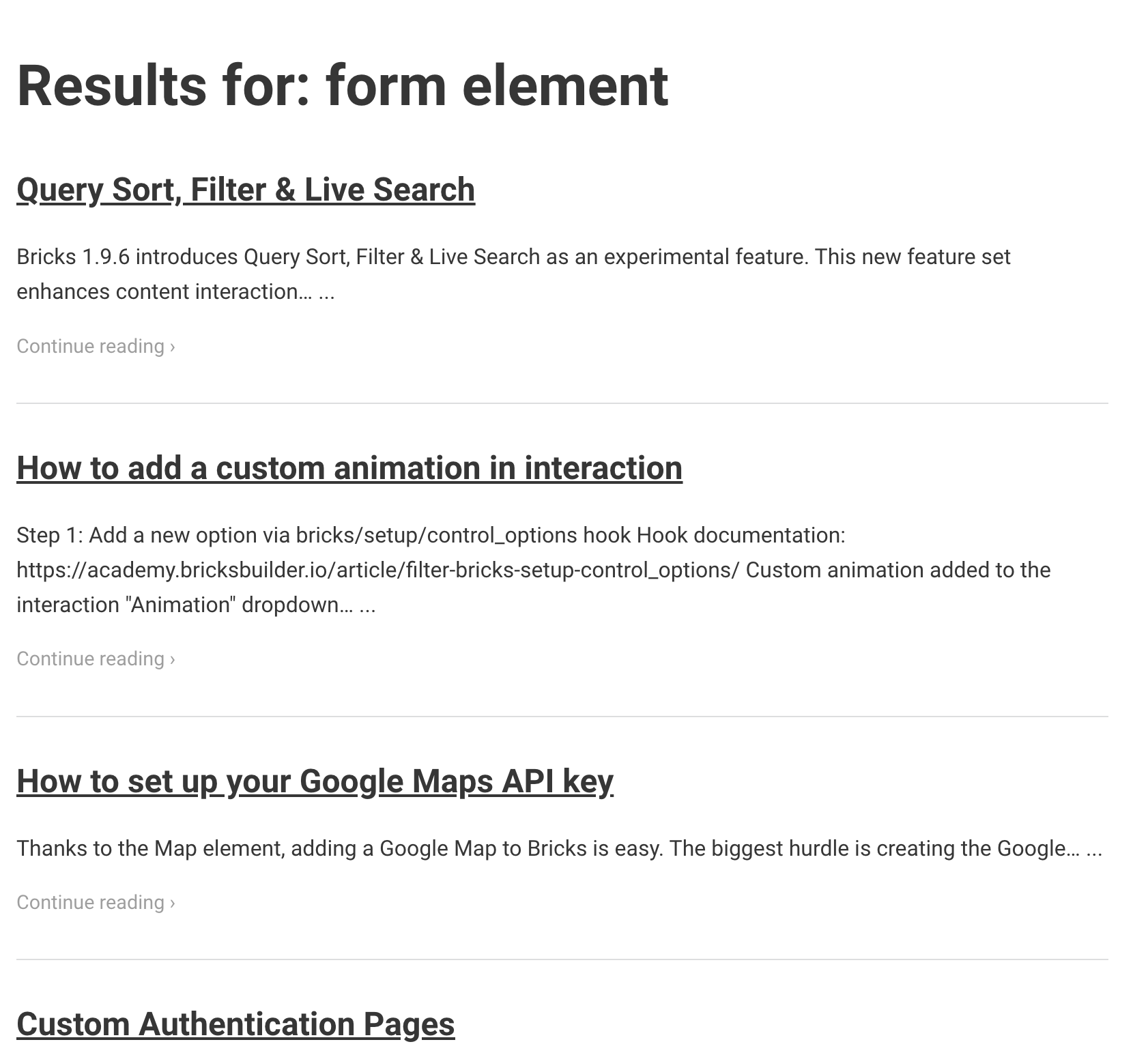This screenshot has height=1055, width=1148.
Task: Open the Custom Authentication Pages article
Action: click(235, 1025)
